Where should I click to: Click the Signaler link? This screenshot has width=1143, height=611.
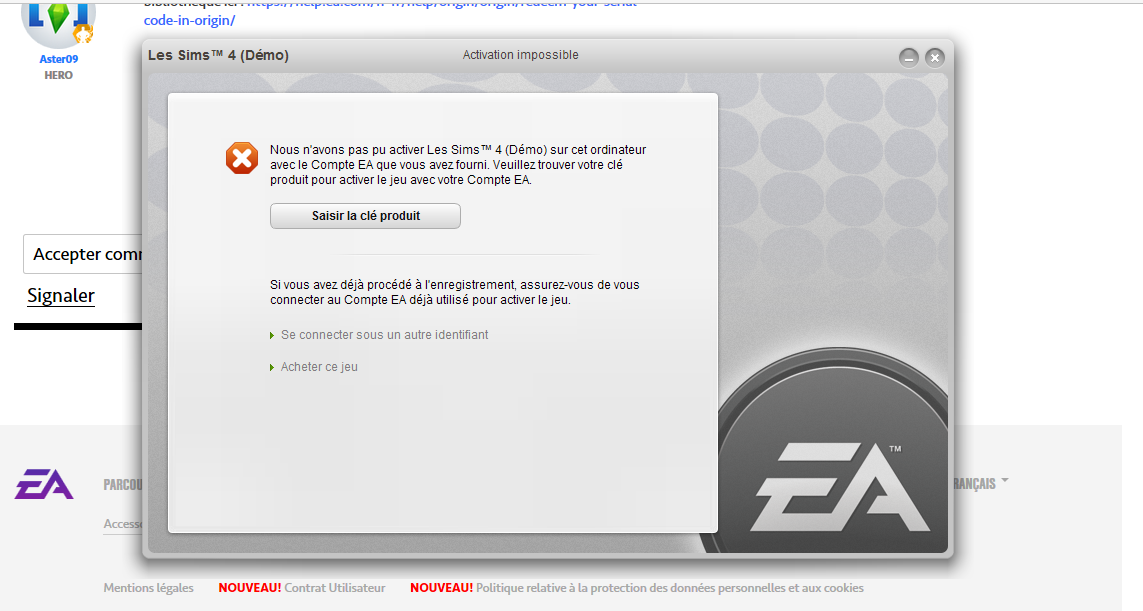pyautogui.click(x=61, y=295)
